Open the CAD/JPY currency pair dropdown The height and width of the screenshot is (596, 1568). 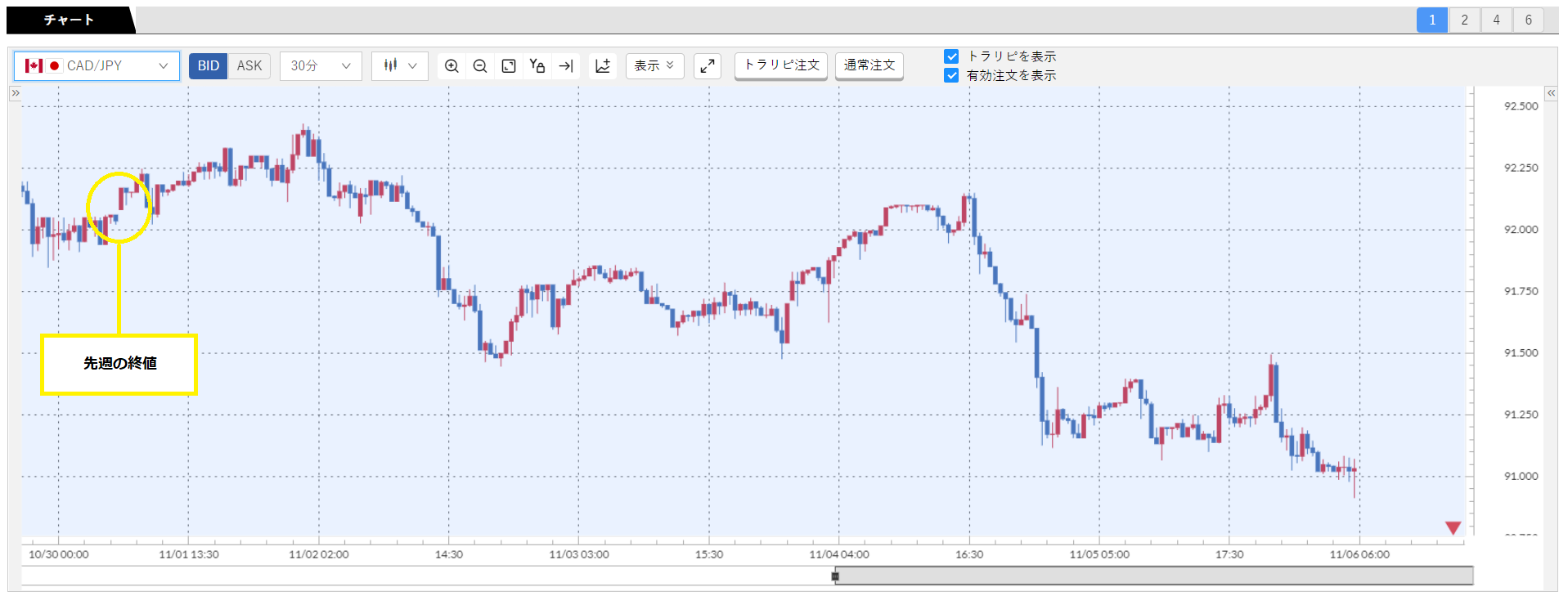(x=97, y=66)
